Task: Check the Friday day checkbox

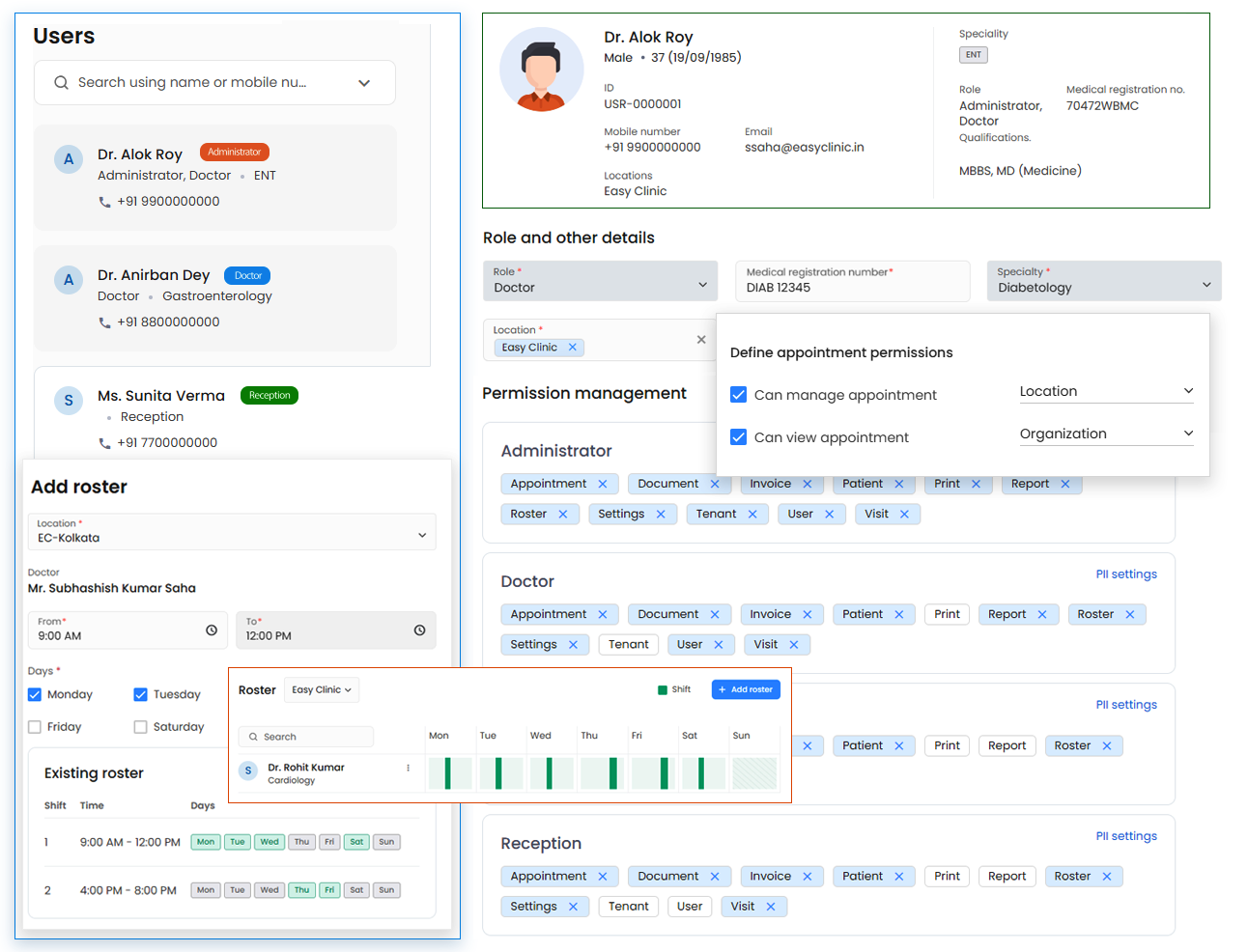Action: point(35,727)
